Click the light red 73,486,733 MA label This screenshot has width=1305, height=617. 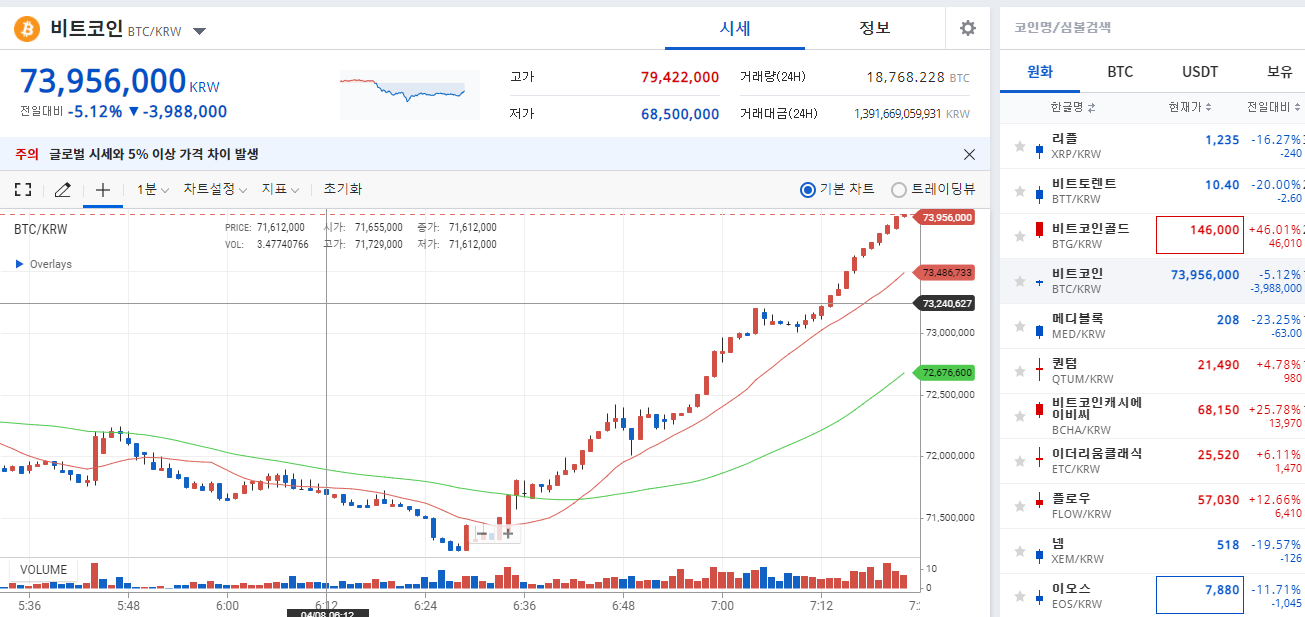pyautogui.click(x=946, y=272)
